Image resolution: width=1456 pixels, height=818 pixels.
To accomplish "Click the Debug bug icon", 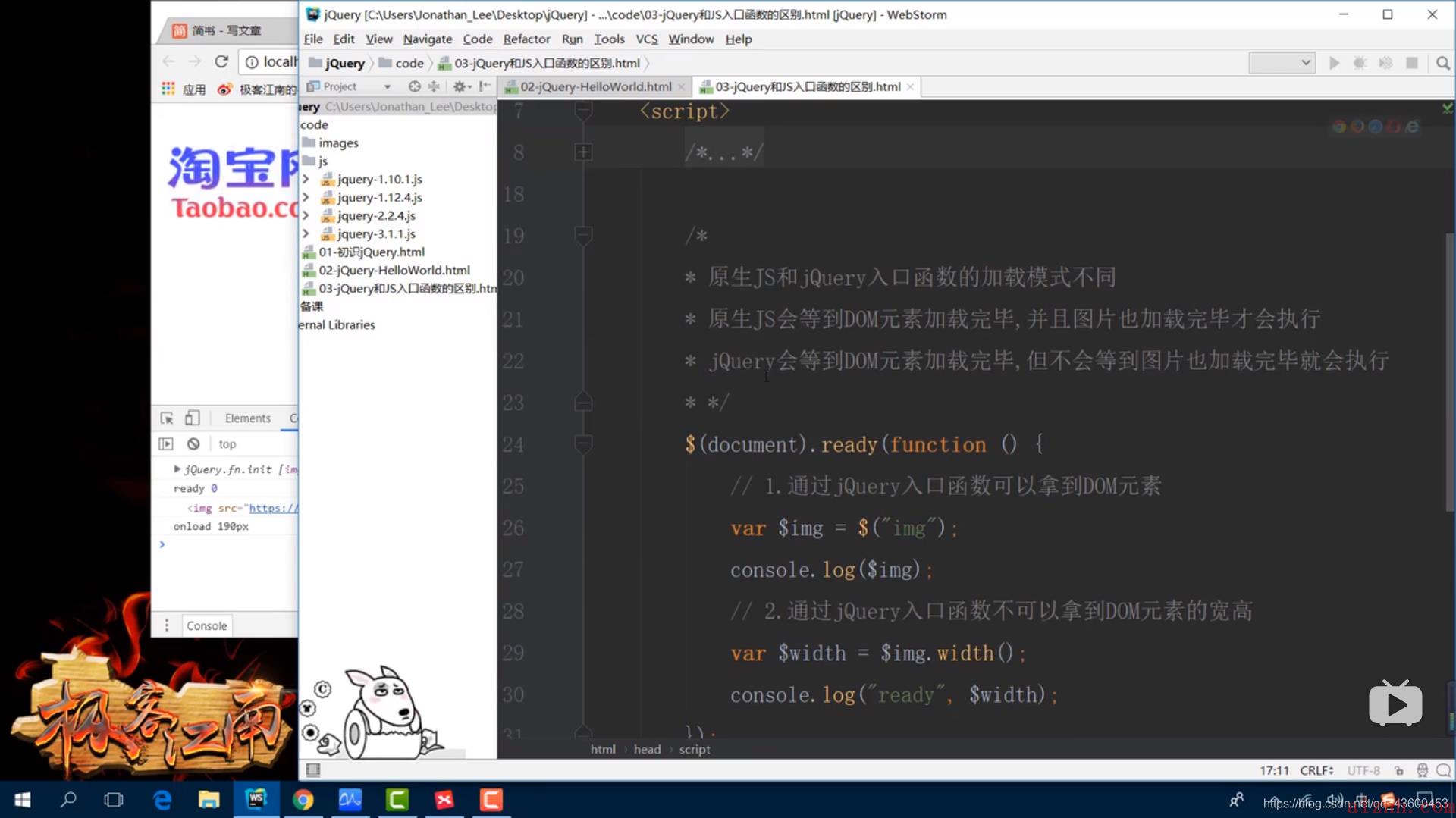I will [x=1360, y=63].
